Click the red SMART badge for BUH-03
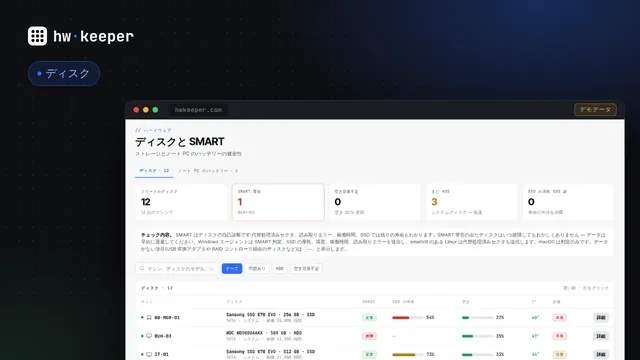This screenshot has width=640, height=360. (369, 336)
